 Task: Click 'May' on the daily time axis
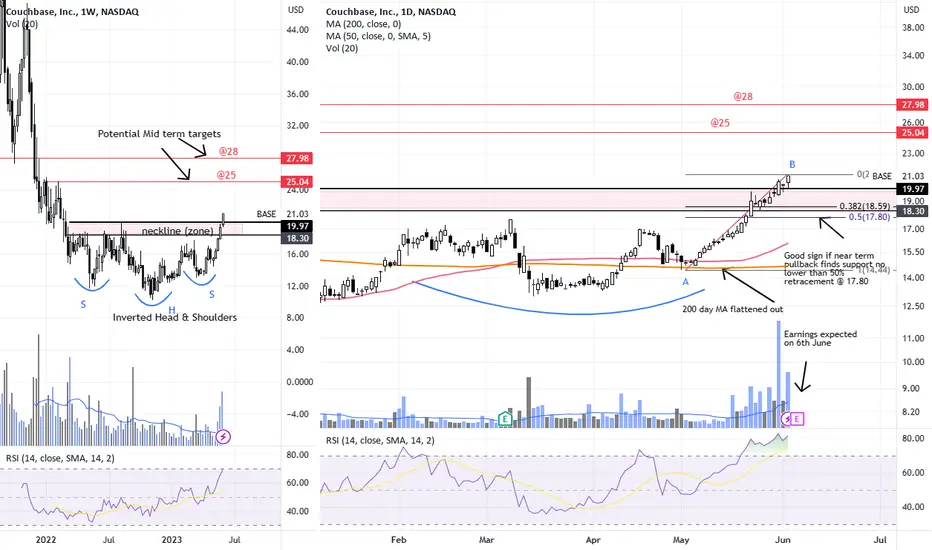coord(681,539)
